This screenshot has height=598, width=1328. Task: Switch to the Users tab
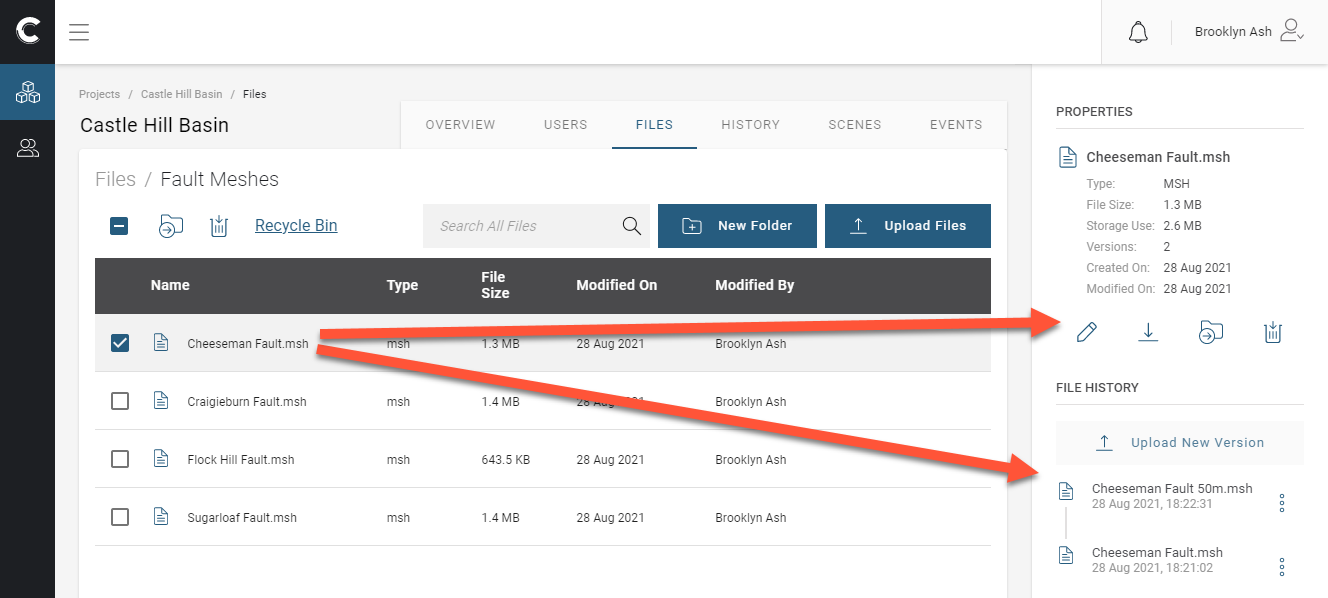566,125
